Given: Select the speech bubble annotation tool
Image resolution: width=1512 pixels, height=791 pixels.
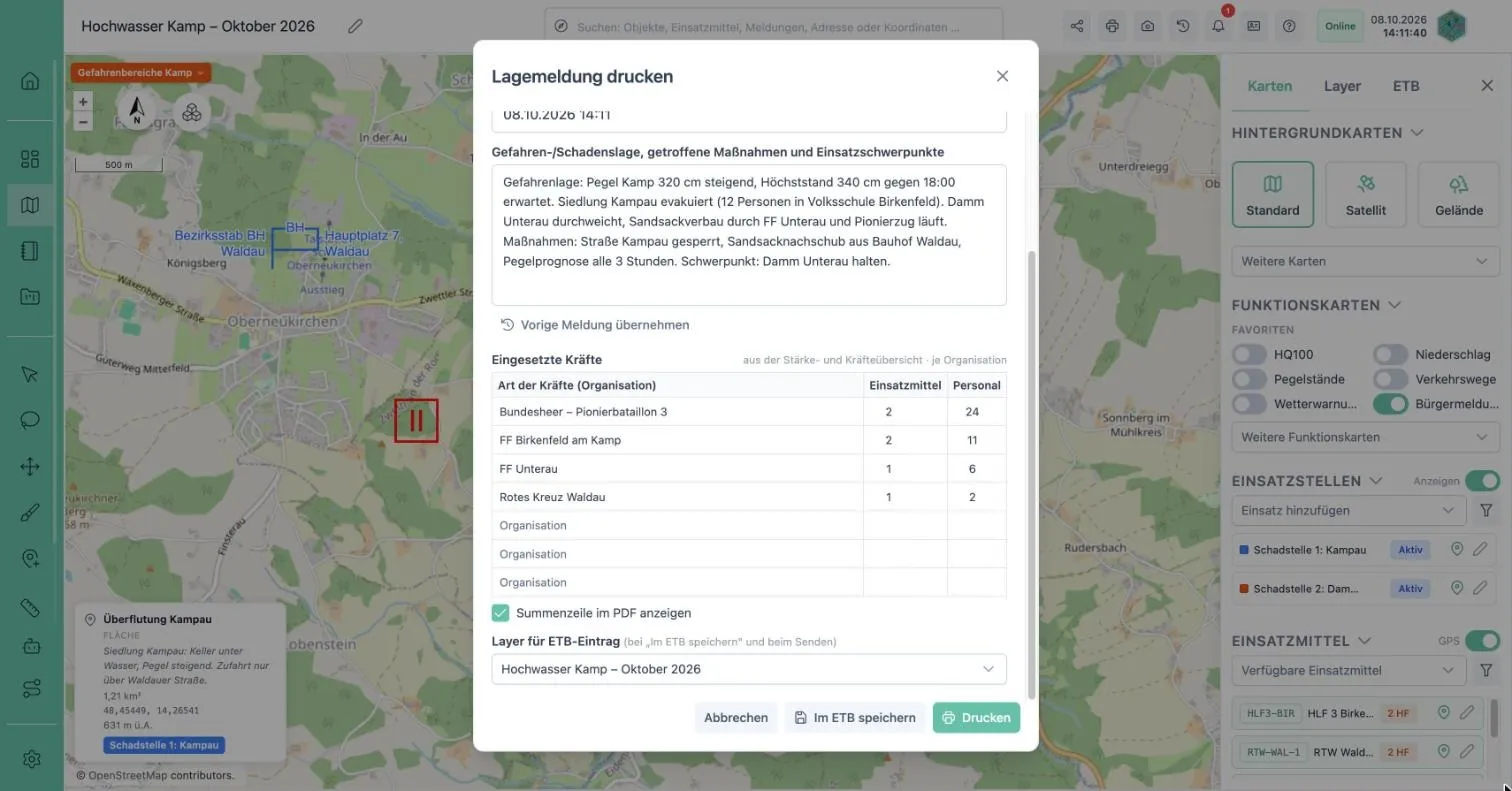Looking at the screenshot, I should (30, 420).
